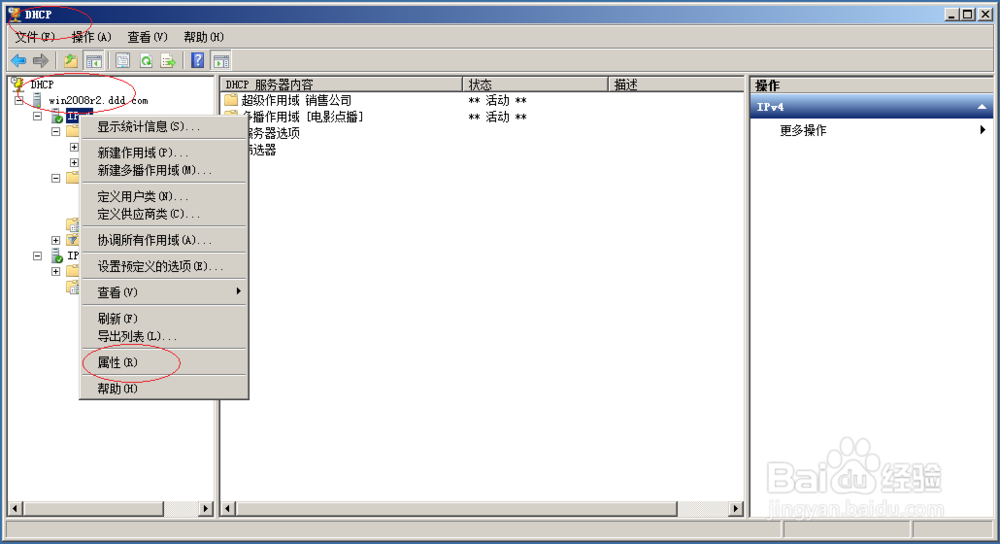The image size is (1000, 544).
Task: Choose 刷新(F) from context menu
Action: click(x=165, y=318)
